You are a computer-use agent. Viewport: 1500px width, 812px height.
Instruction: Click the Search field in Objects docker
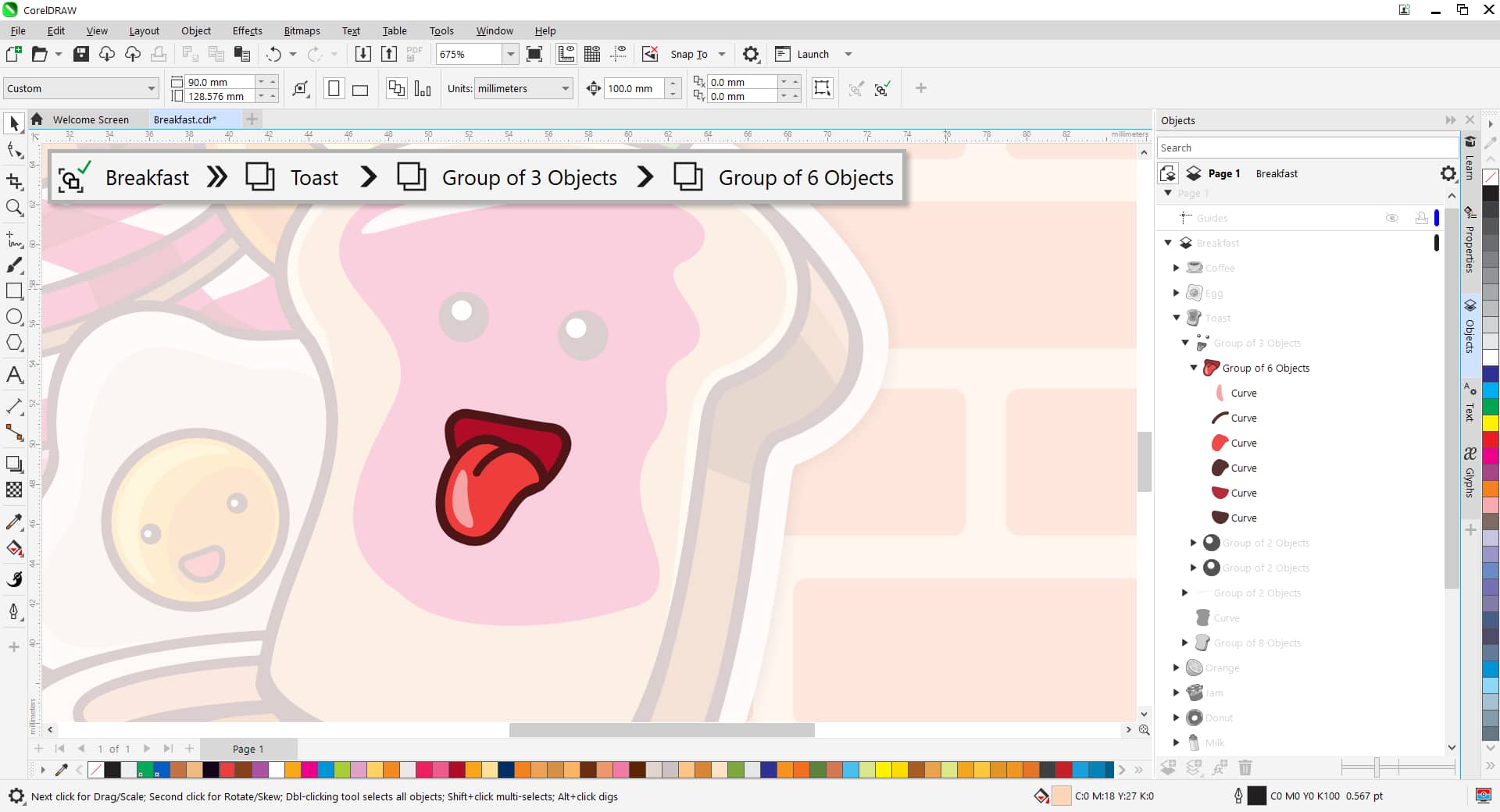click(1308, 148)
